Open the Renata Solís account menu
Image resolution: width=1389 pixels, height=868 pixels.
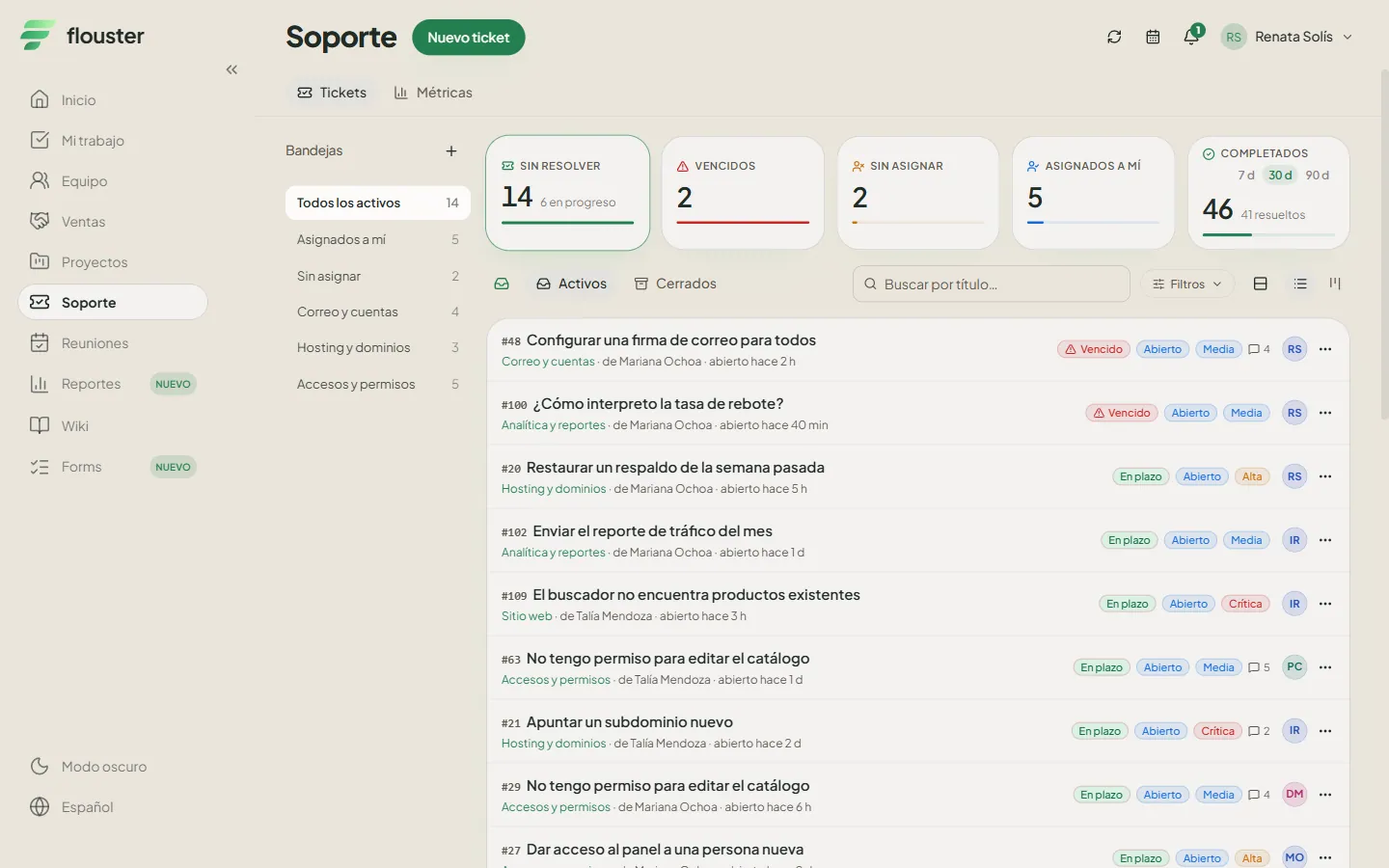(1287, 37)
